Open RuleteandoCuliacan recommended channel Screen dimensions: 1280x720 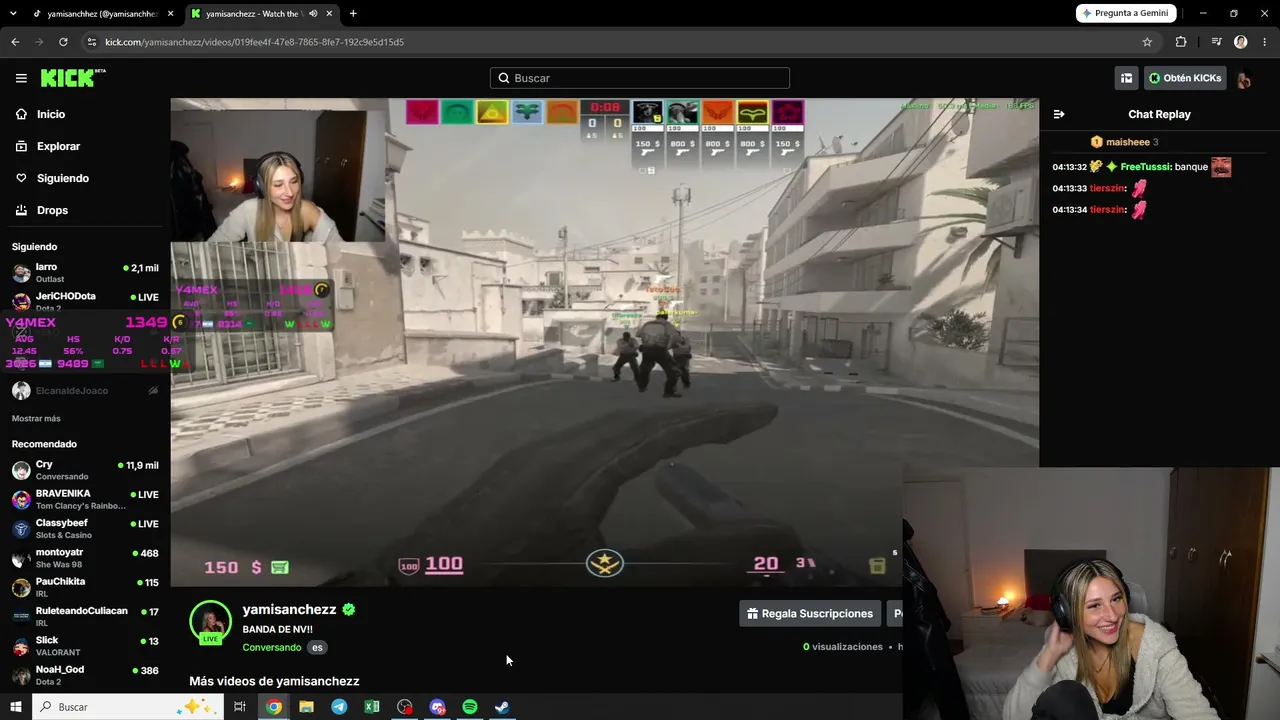[x=85, y=616]
